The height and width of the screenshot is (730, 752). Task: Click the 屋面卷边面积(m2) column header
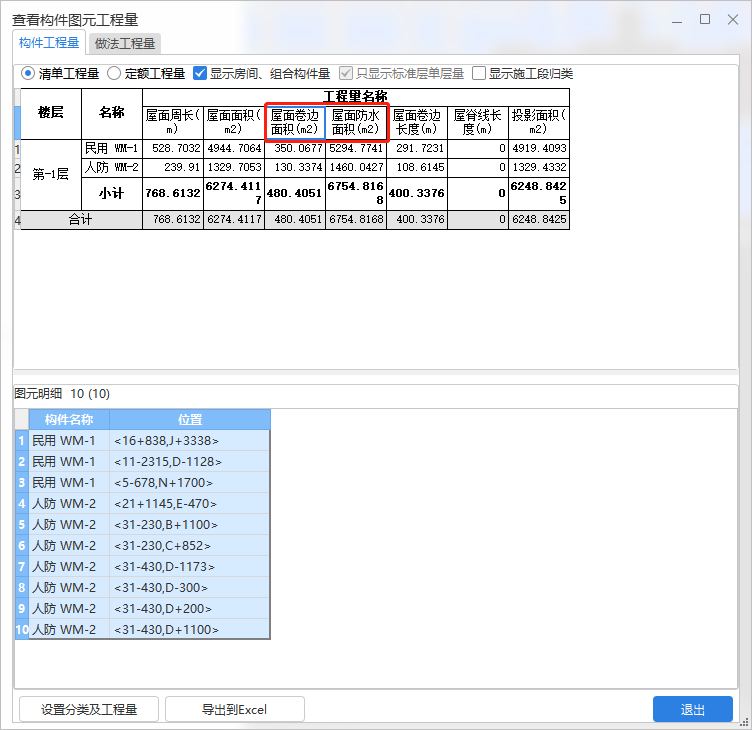pos(295,122)
